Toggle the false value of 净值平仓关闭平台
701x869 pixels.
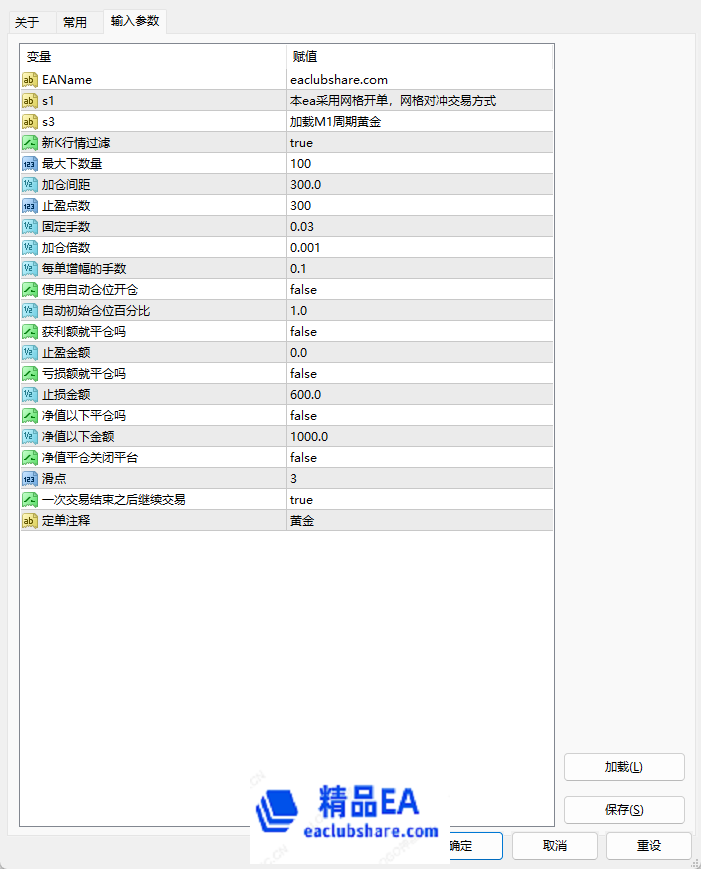pos(419,458)
